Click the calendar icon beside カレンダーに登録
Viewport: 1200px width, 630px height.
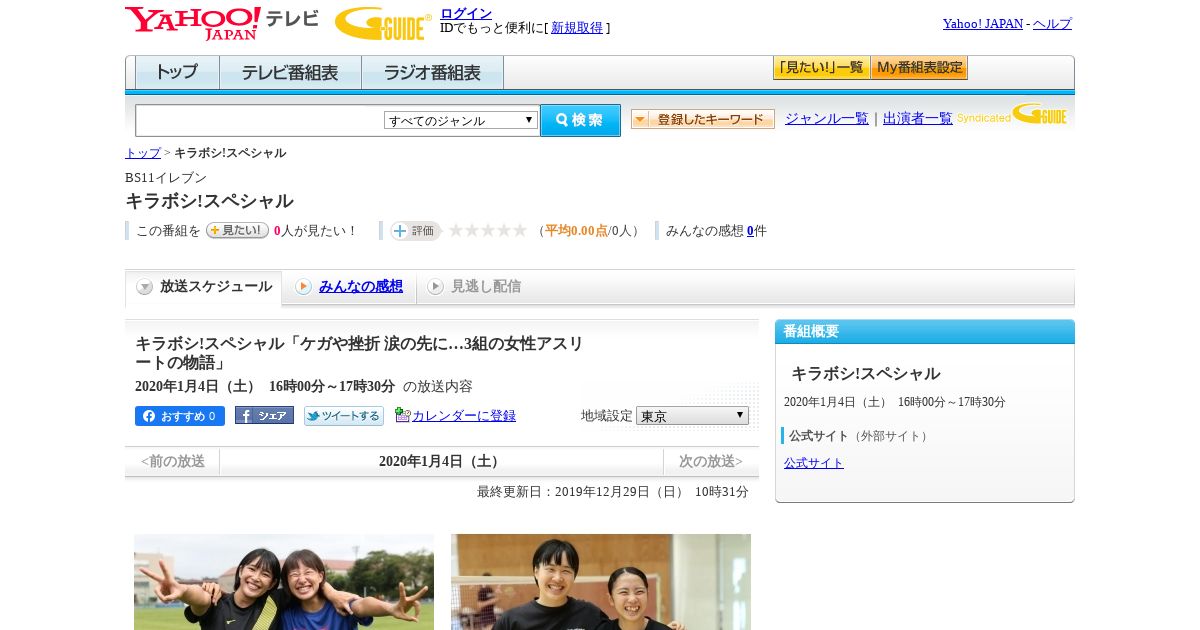point(402,414)
